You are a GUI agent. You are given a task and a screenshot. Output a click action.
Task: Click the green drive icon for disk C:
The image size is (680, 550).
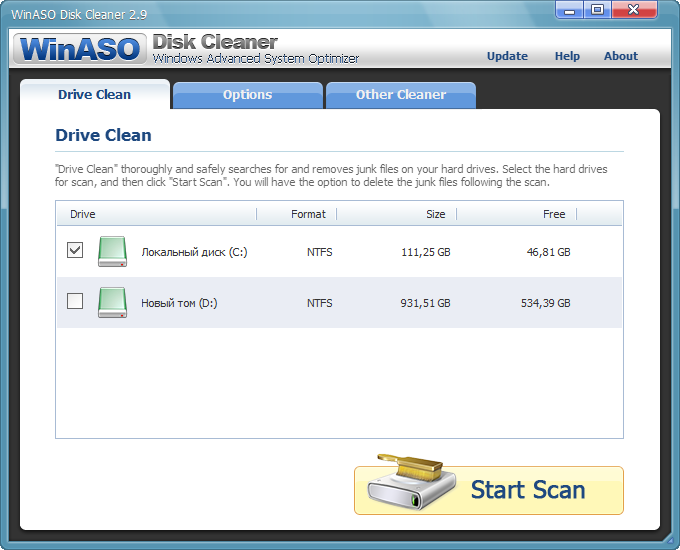(112, 251)
